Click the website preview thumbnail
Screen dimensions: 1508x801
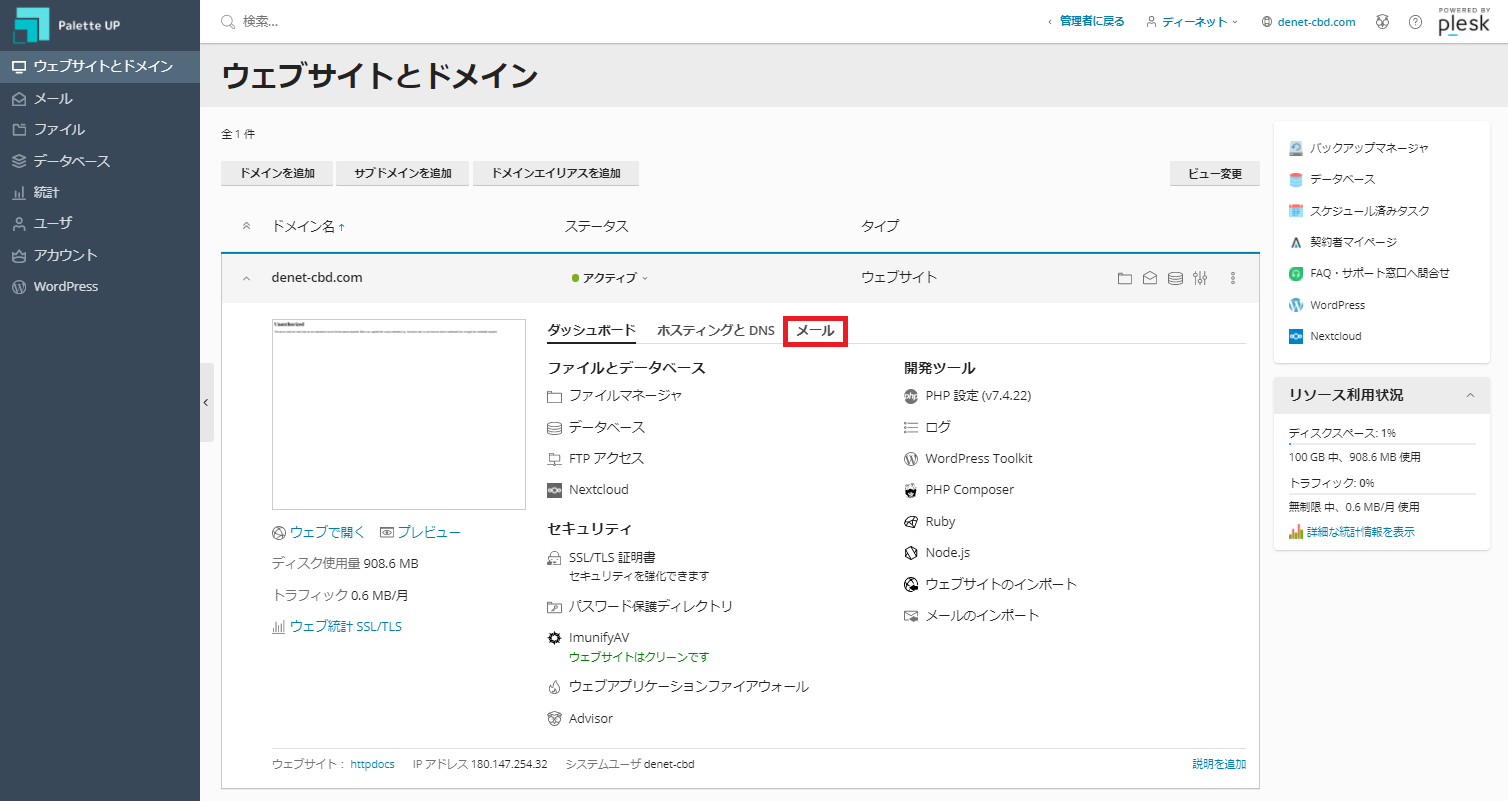pos(399,414)
